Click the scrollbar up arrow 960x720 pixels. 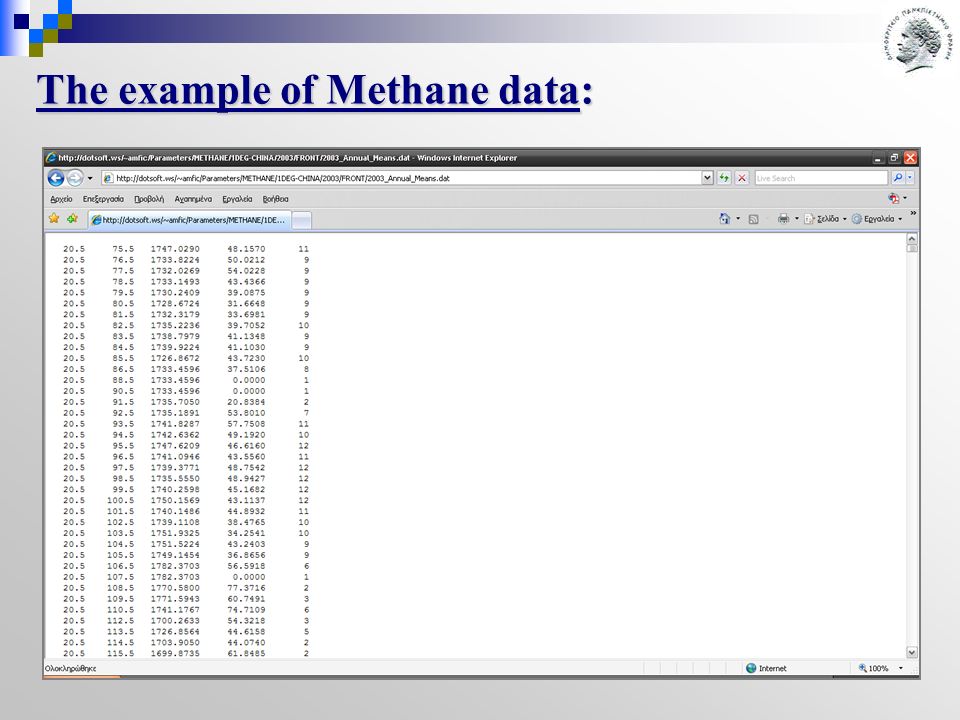coord(912,239)
